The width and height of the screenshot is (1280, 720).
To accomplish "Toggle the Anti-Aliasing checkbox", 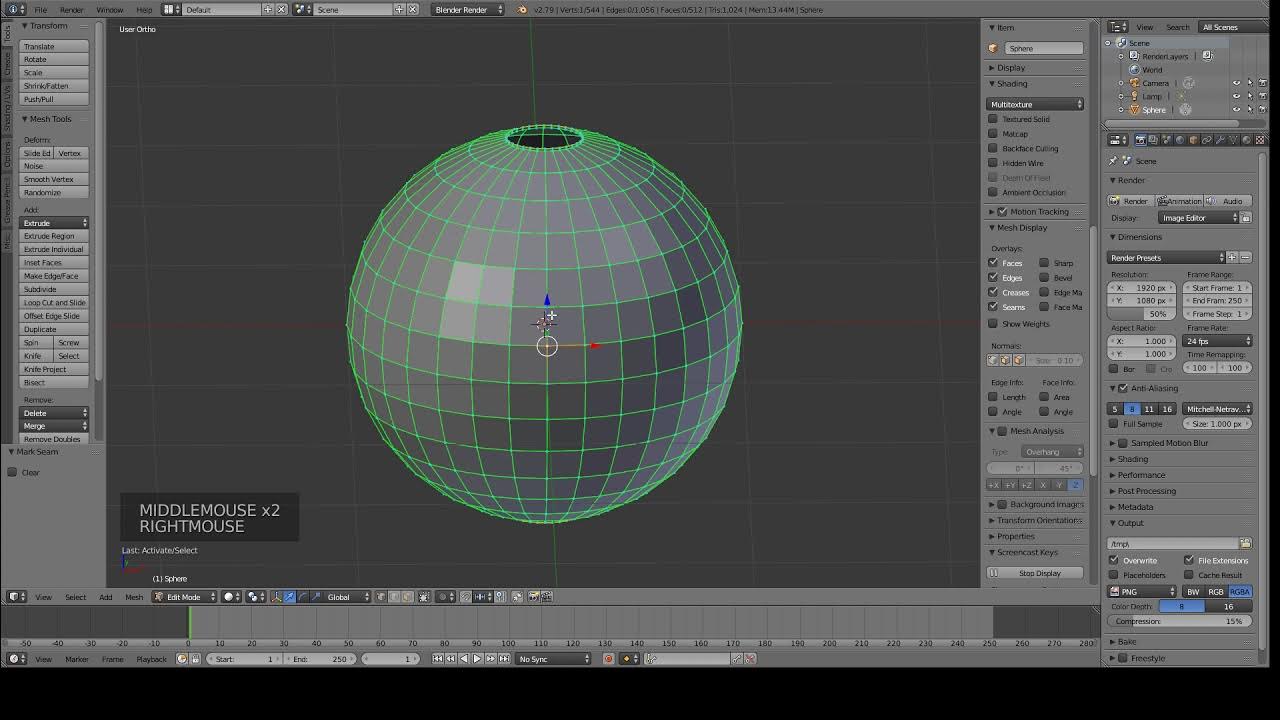I will tap(1123, 388).
